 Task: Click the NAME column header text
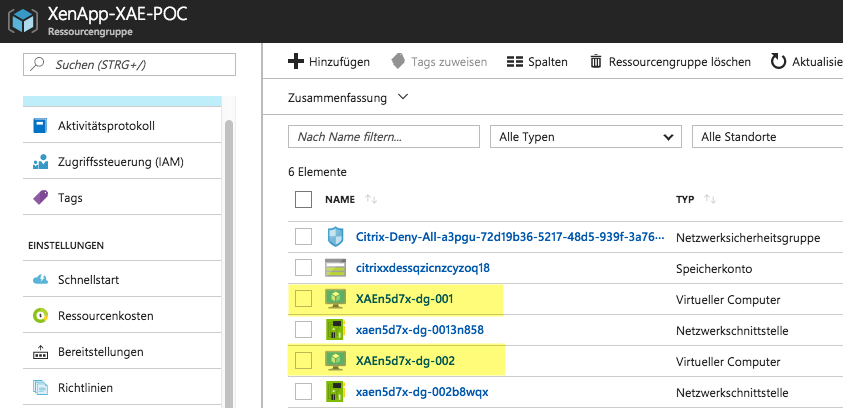(x=340, y=199)
